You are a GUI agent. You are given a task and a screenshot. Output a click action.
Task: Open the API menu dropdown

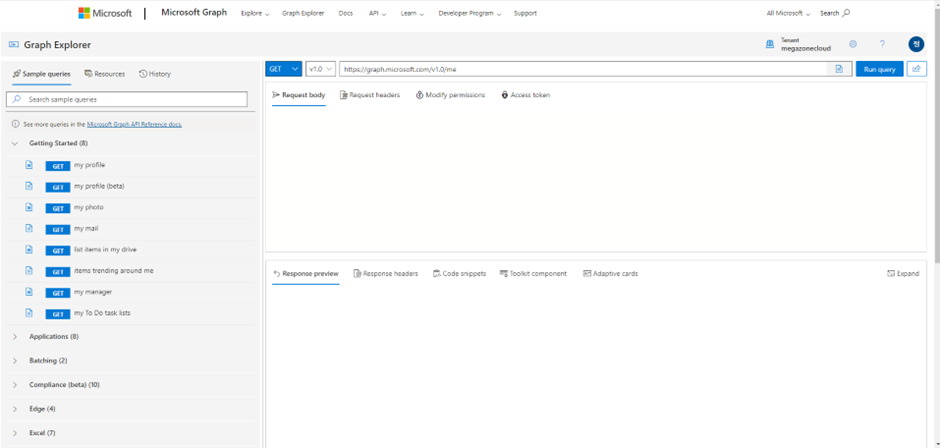click(377, 13)
